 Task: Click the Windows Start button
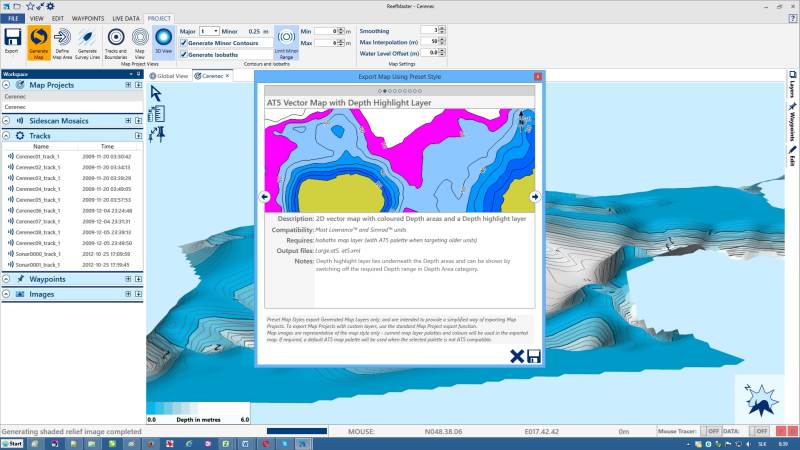pos(13,442)
